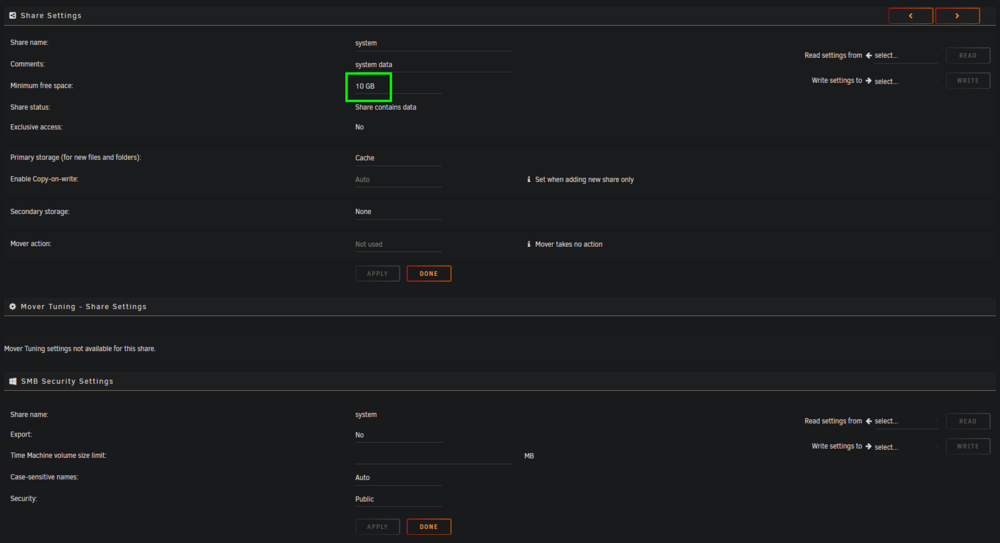Click the SMB Security Settings Windows icon

point(12,382)
